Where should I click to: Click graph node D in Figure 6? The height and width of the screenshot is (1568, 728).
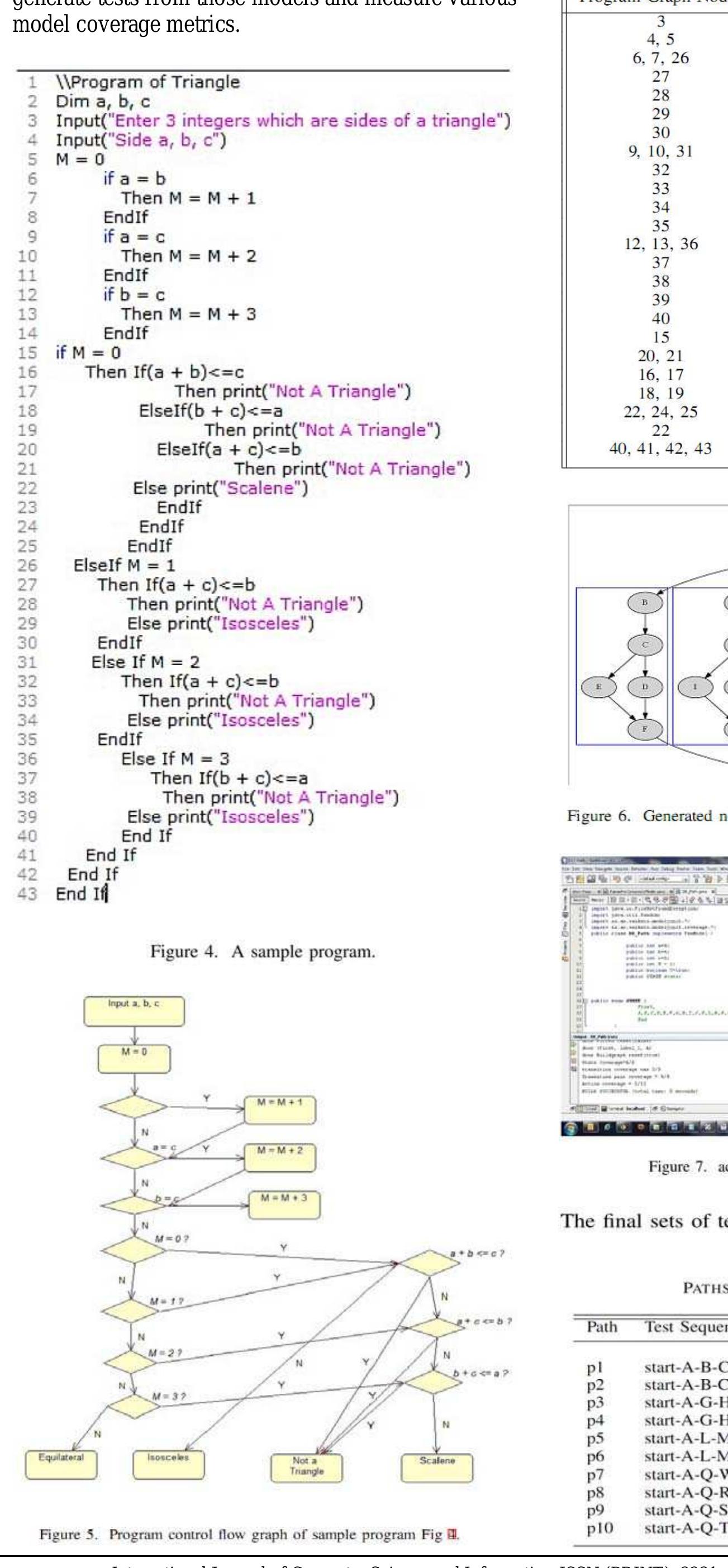645,687
